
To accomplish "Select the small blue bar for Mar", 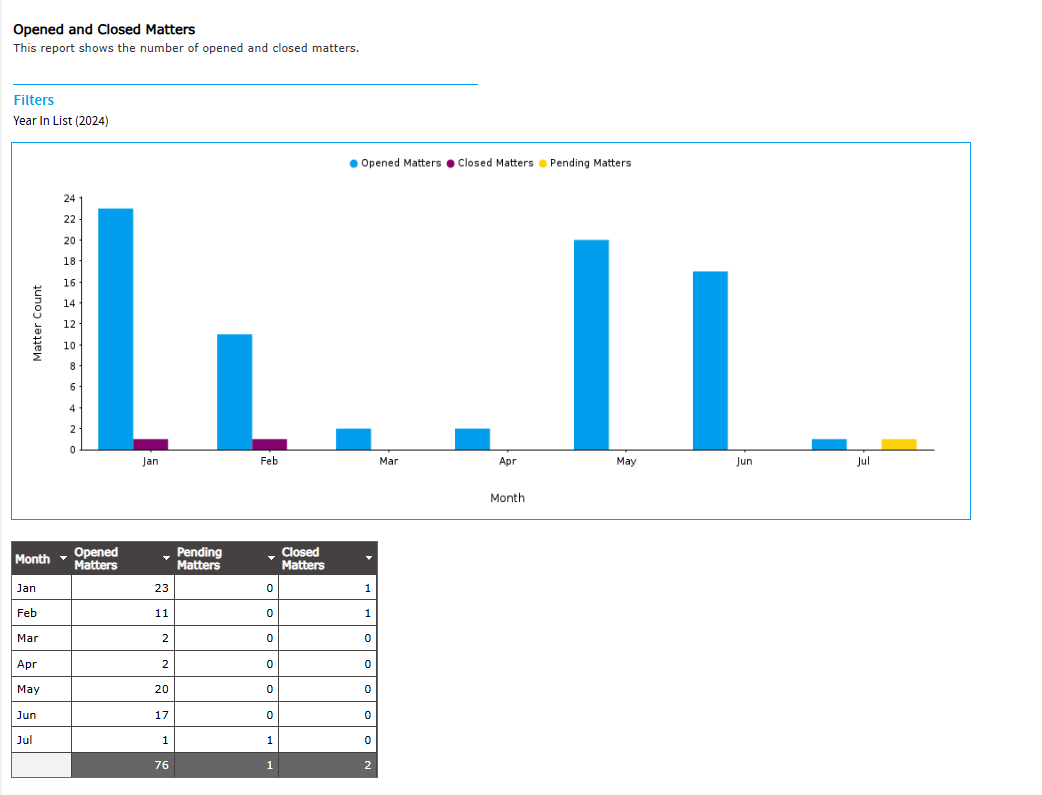I will coord(353,439).
